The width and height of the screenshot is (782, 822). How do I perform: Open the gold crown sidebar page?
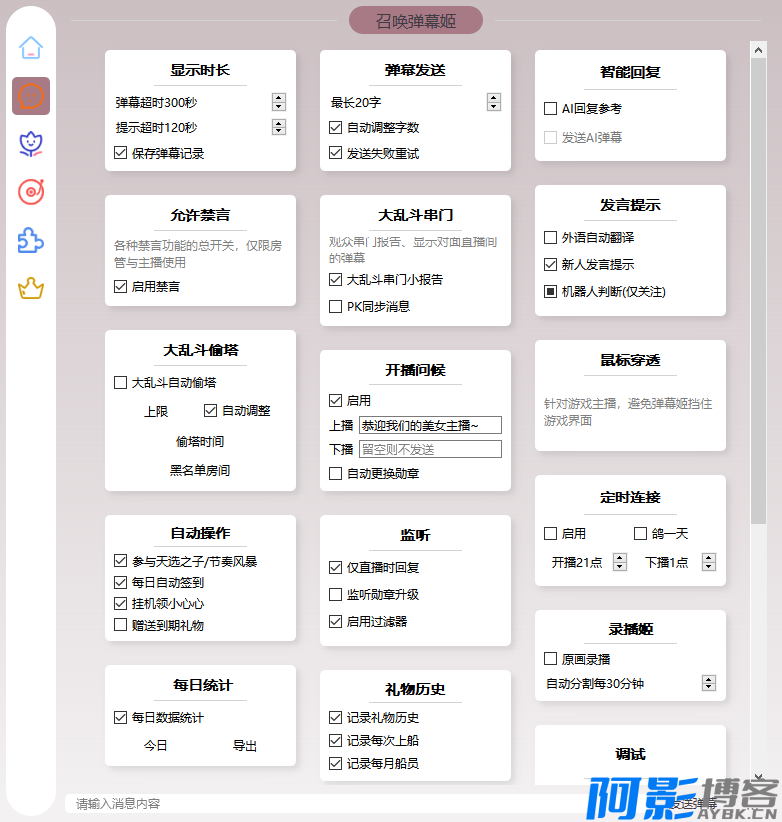(31, 289)
